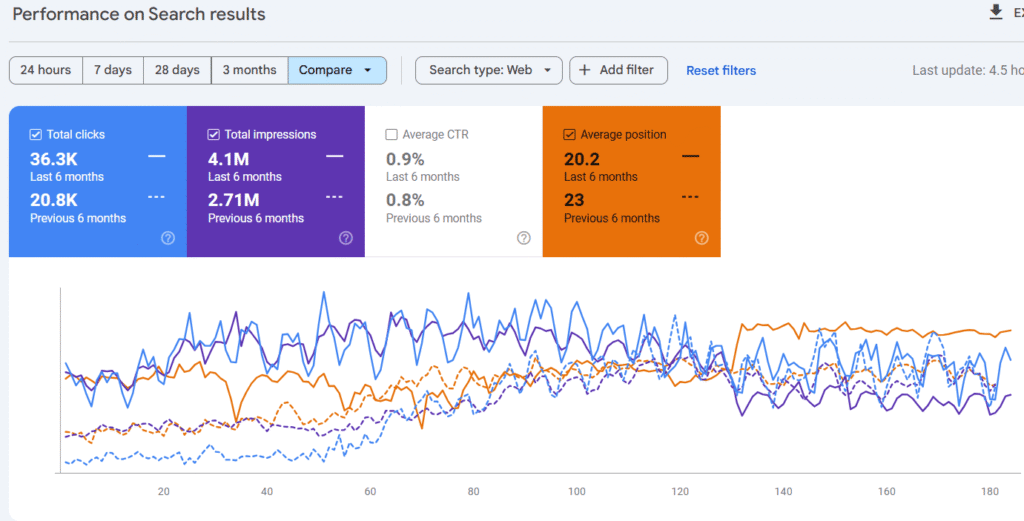
Task: Click the download export icon
Action: click(x=995, y=12)
